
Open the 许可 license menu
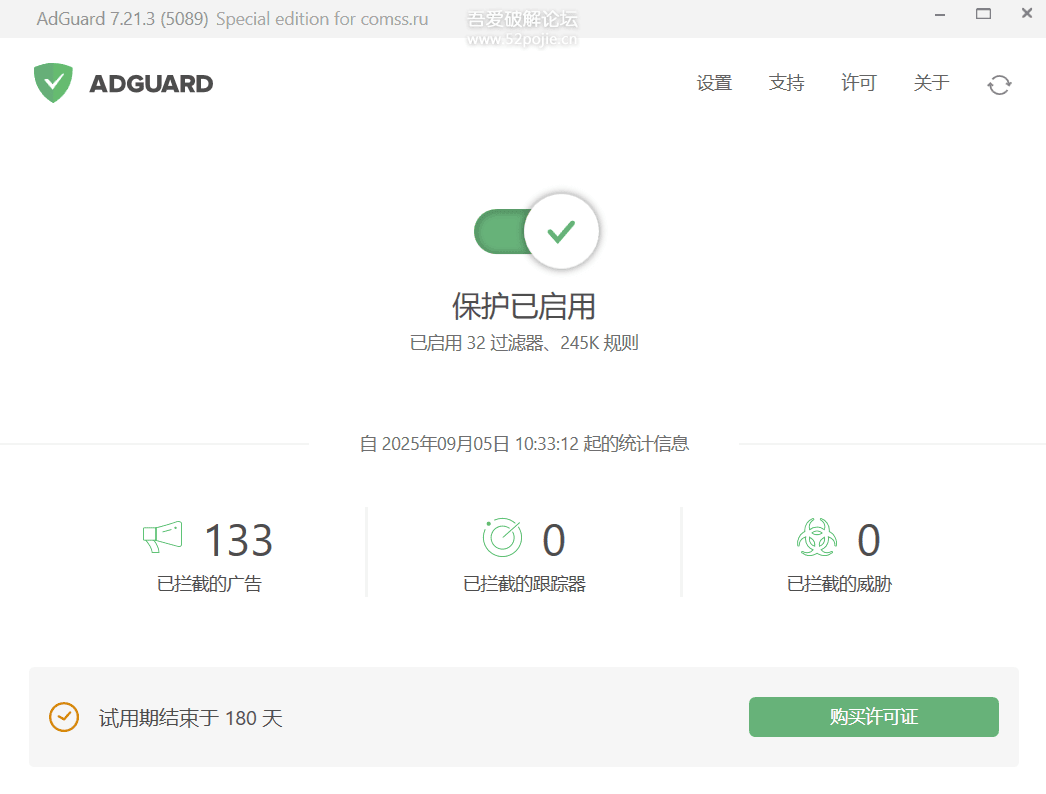click(x=859, y=83)
